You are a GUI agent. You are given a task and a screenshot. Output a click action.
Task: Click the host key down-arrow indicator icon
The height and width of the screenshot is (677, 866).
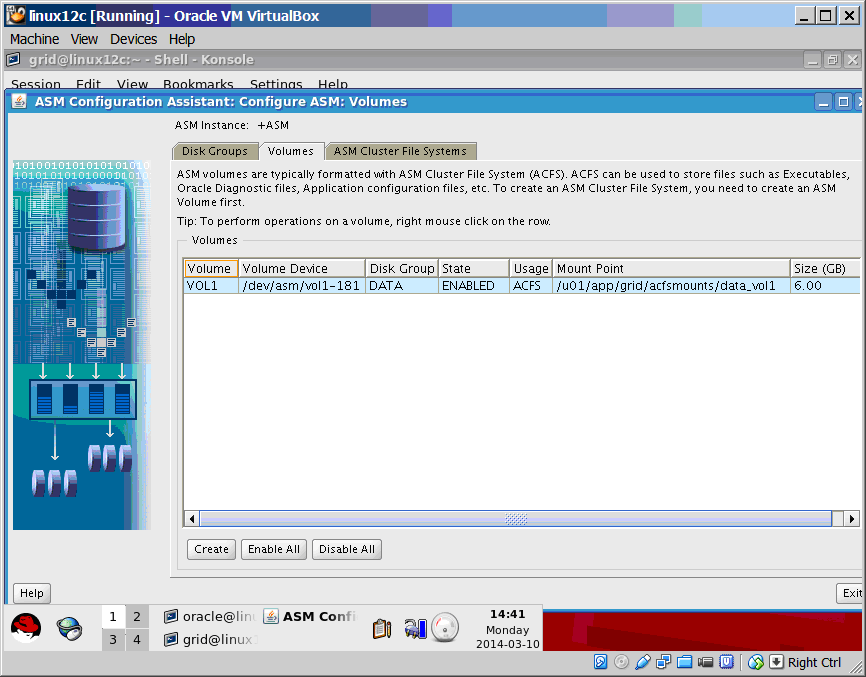[776, 662]
